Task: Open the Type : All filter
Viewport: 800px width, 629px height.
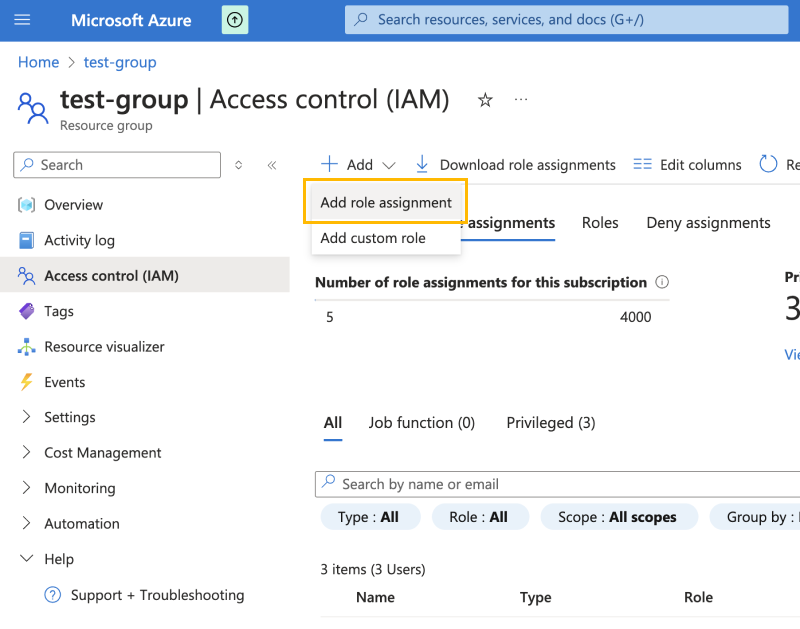Action: click(370, 517)
